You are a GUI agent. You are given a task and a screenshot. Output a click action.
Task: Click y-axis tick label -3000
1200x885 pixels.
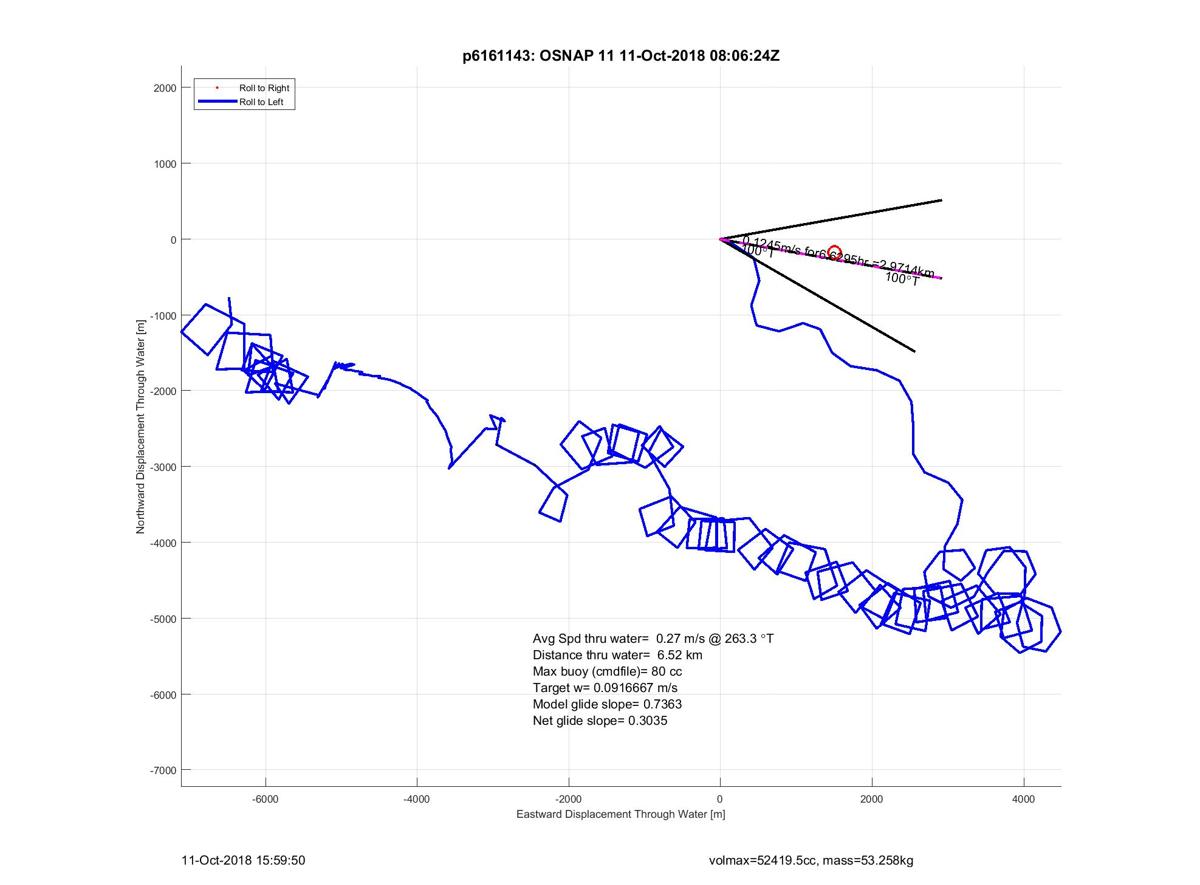pos(163,467)
